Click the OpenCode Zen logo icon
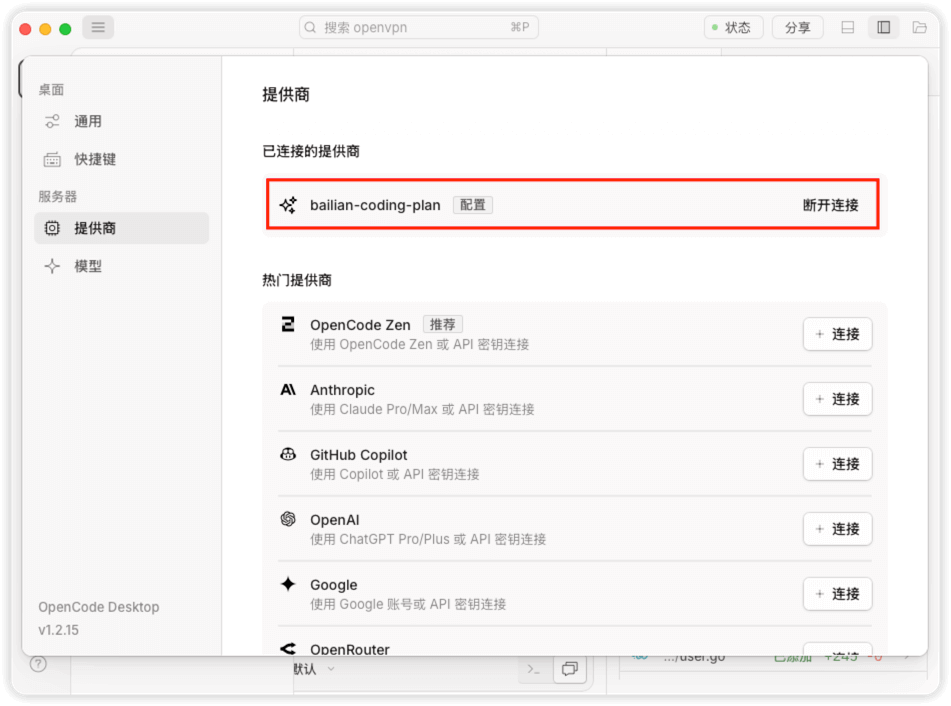The width and height of the screenshot is (951, 706). click(288, 324)
